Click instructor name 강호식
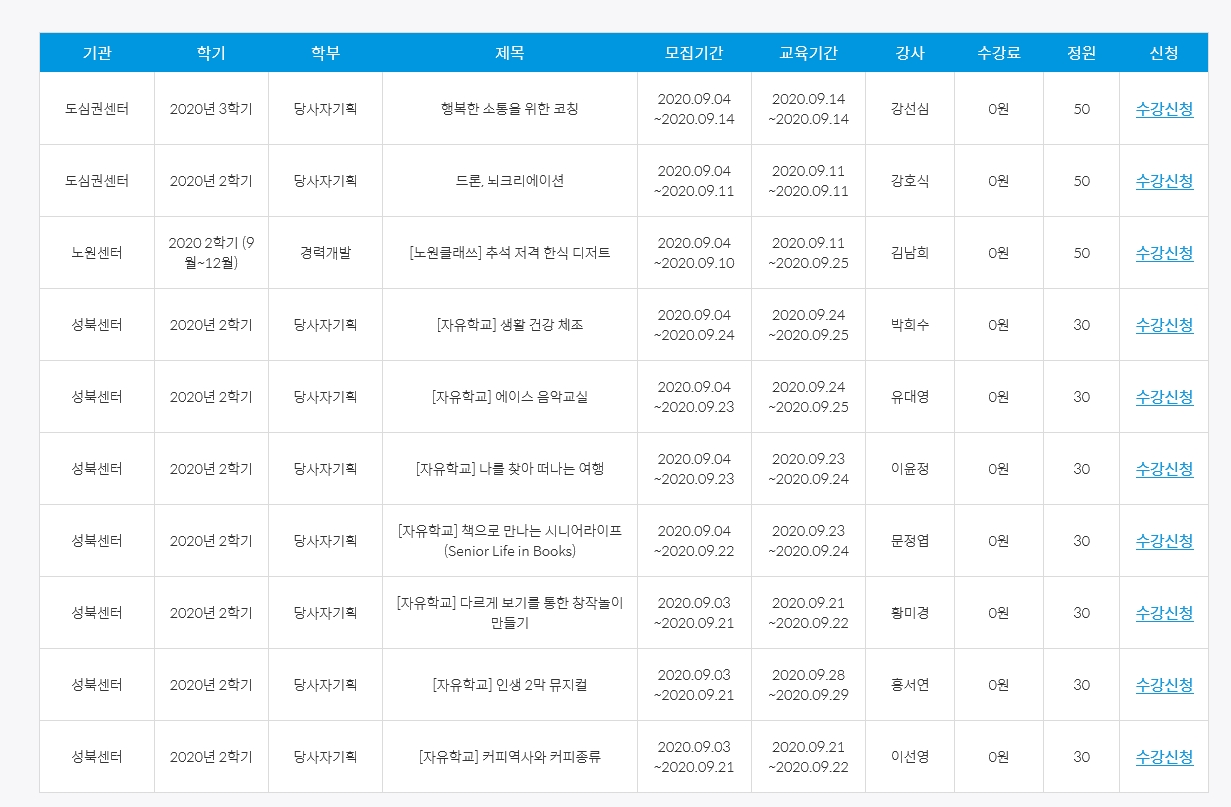Viewport: 1231px width, 807px height. pos(910,181)
